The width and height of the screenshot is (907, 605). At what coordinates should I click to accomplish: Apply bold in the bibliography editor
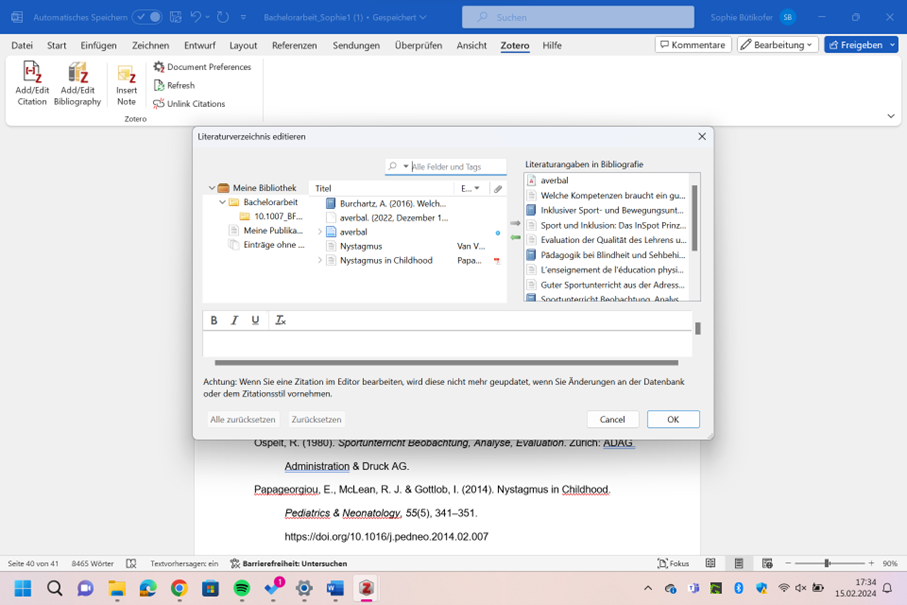214,320
